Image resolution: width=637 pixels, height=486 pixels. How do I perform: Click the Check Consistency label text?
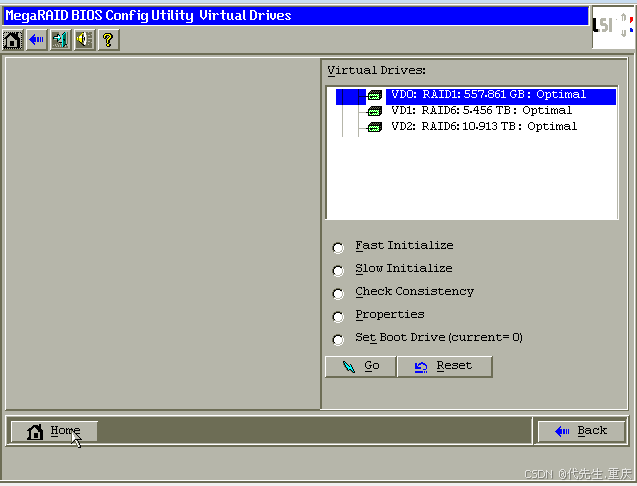pos(415,291)
